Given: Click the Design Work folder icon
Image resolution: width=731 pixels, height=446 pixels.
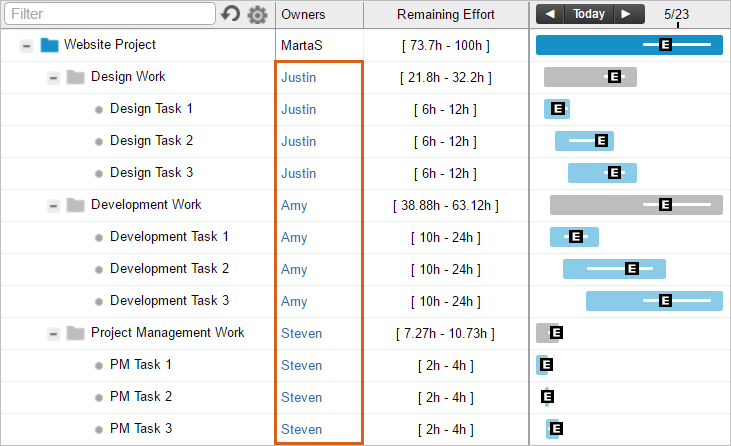Looking at the screenshot, I should tap(76, 77).
